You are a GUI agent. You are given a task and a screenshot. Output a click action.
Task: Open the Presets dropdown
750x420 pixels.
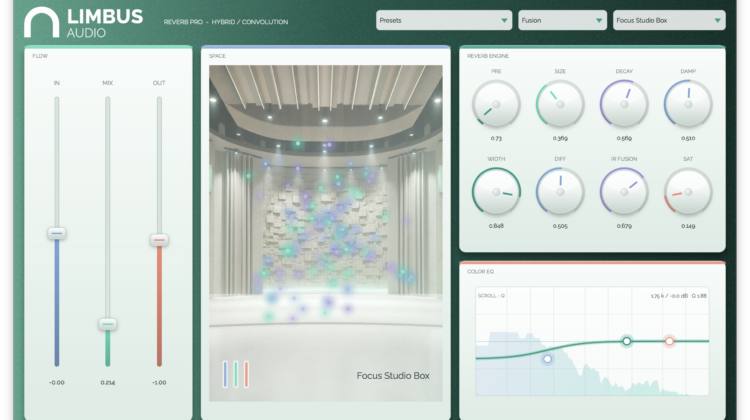click(x=444, y=21)
